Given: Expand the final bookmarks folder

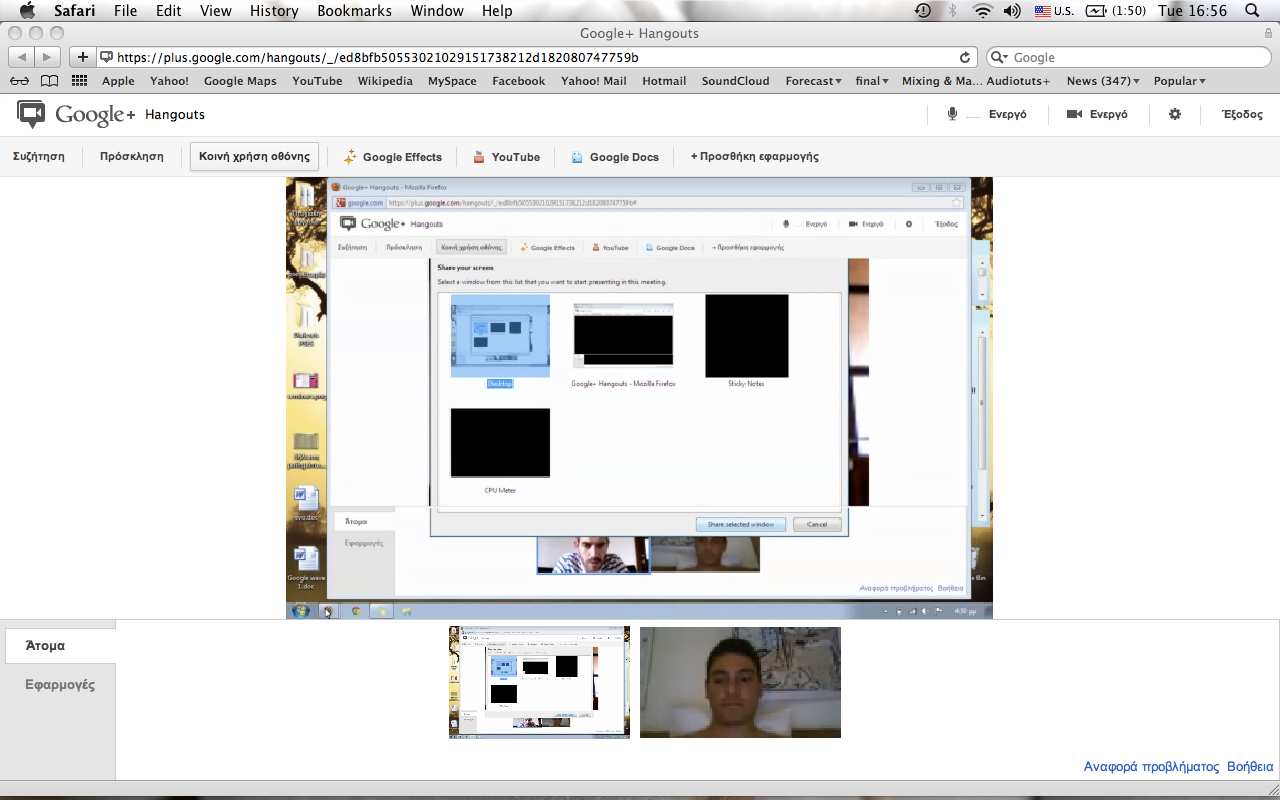Looking at the screenshot, I should coord(872,81).
